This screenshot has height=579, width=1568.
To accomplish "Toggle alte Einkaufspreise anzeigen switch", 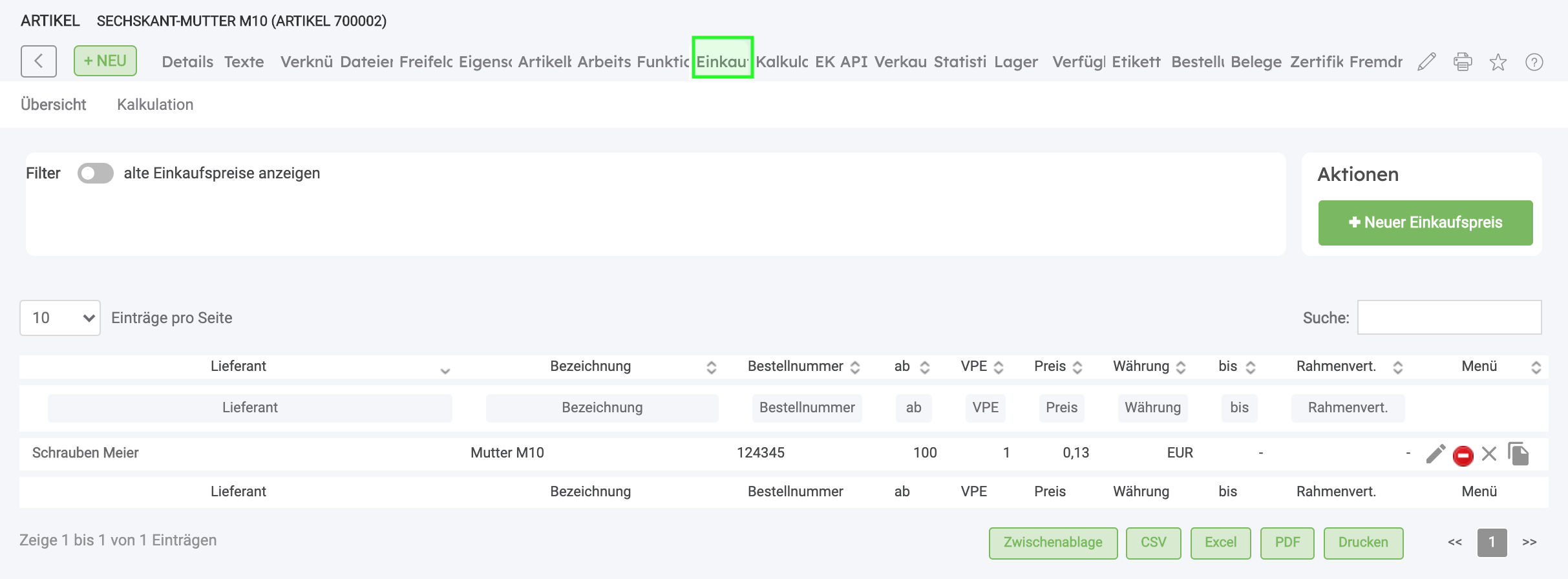I will tap(96, 173).
